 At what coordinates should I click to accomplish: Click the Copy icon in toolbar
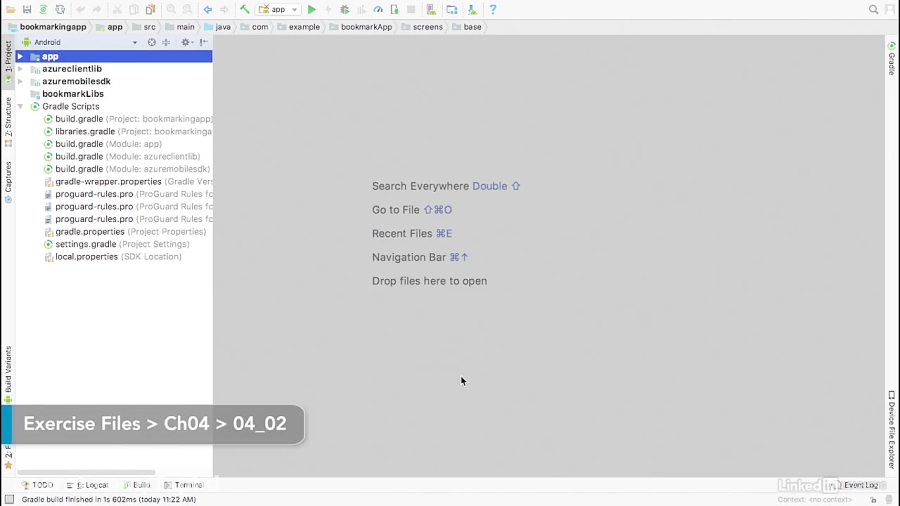click(x=134, y=10)
